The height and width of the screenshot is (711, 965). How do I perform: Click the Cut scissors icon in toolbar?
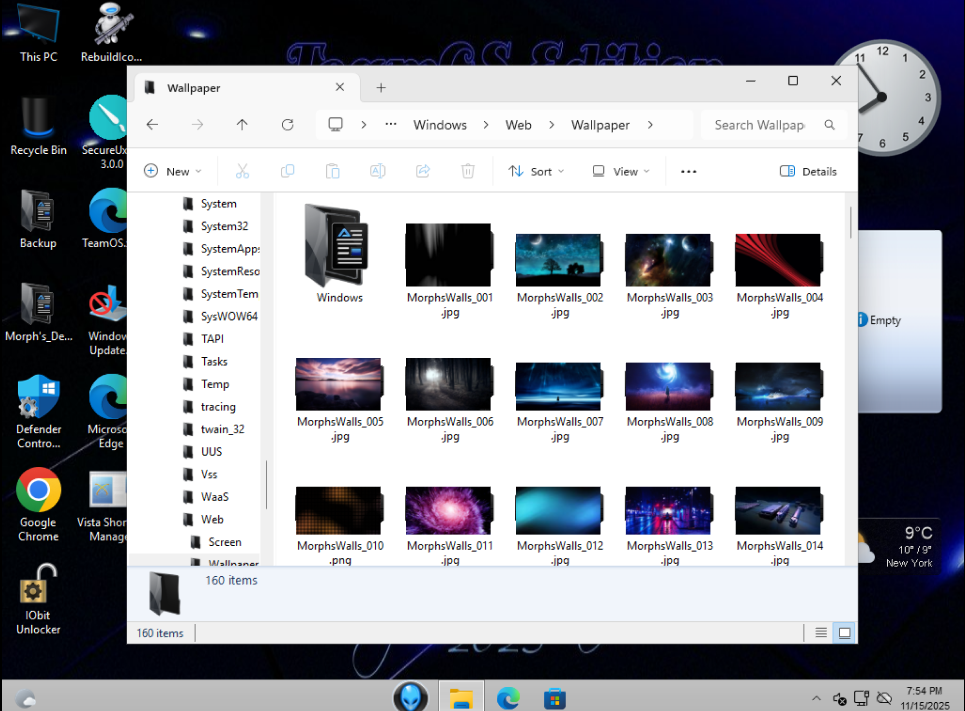[x=242, y=171]
